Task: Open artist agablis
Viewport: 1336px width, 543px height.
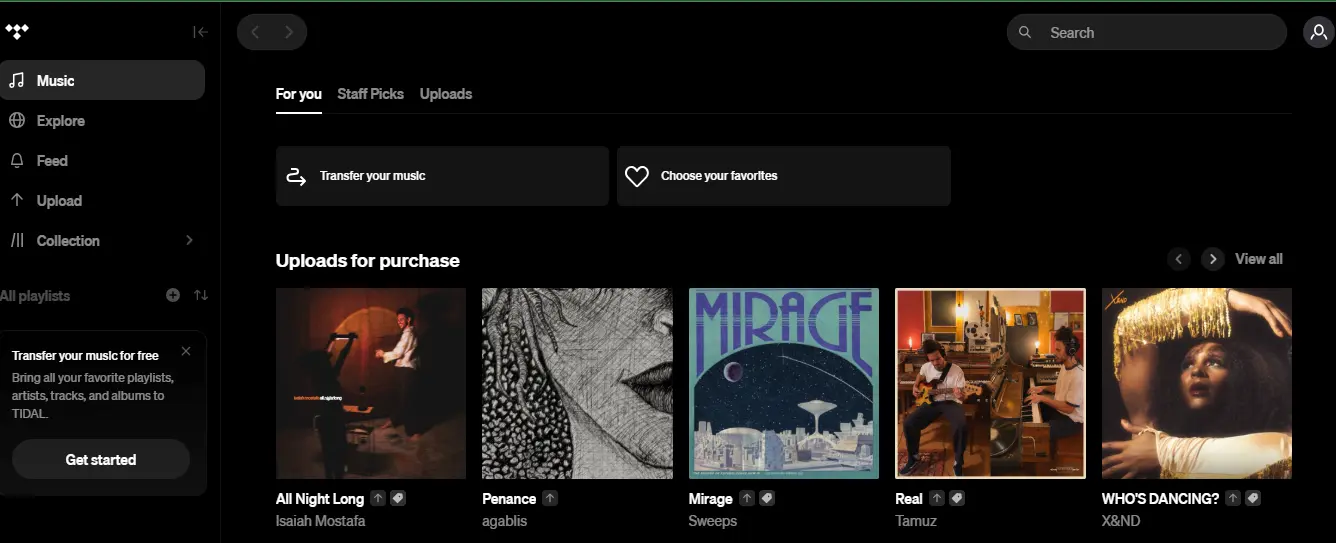Action: pos(504,521)
